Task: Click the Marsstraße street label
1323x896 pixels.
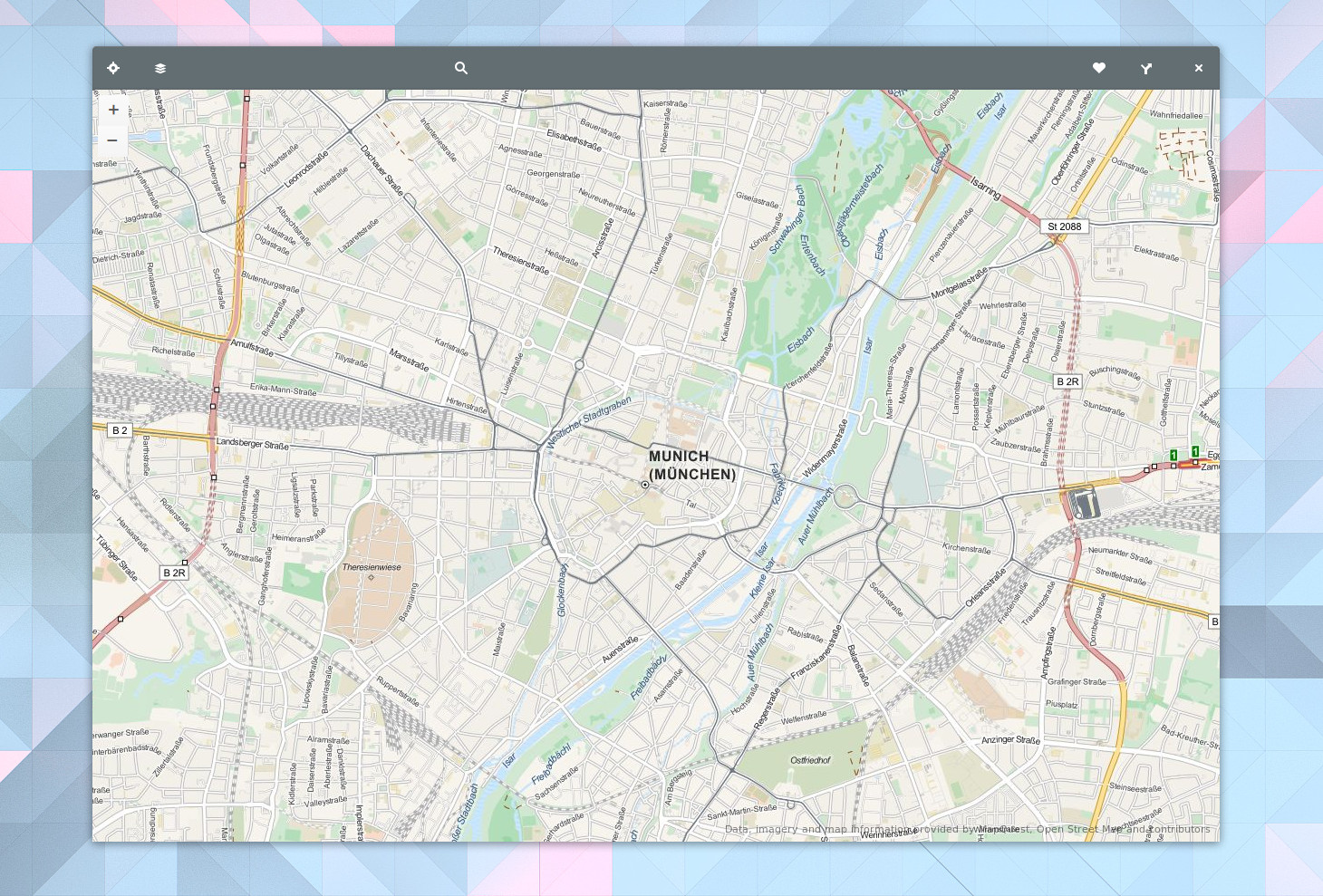Action: pyautogui.click(x=409, y=360)
